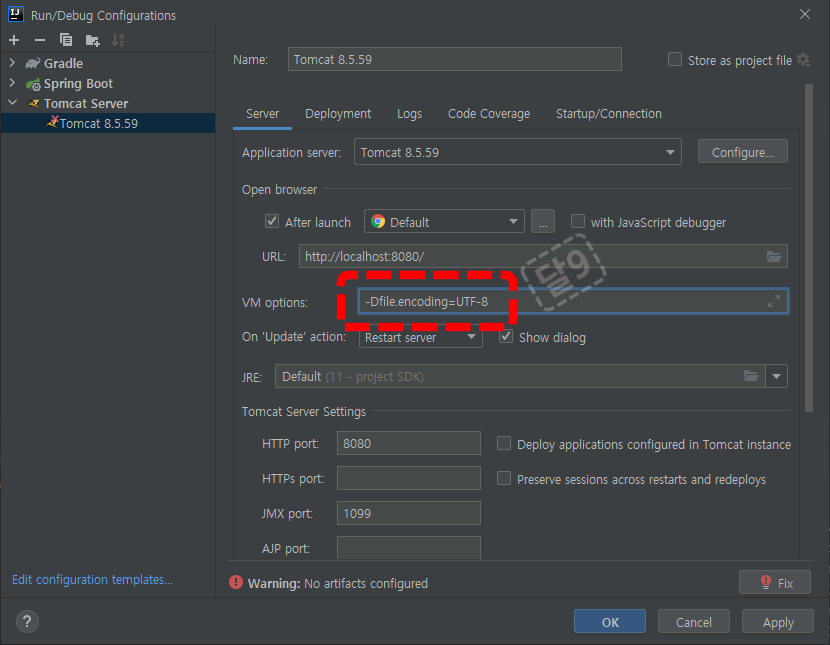Collapse the Tomcat Server tree node
The width and height of the screenshot is (830, 645).
tap(13, 103)
